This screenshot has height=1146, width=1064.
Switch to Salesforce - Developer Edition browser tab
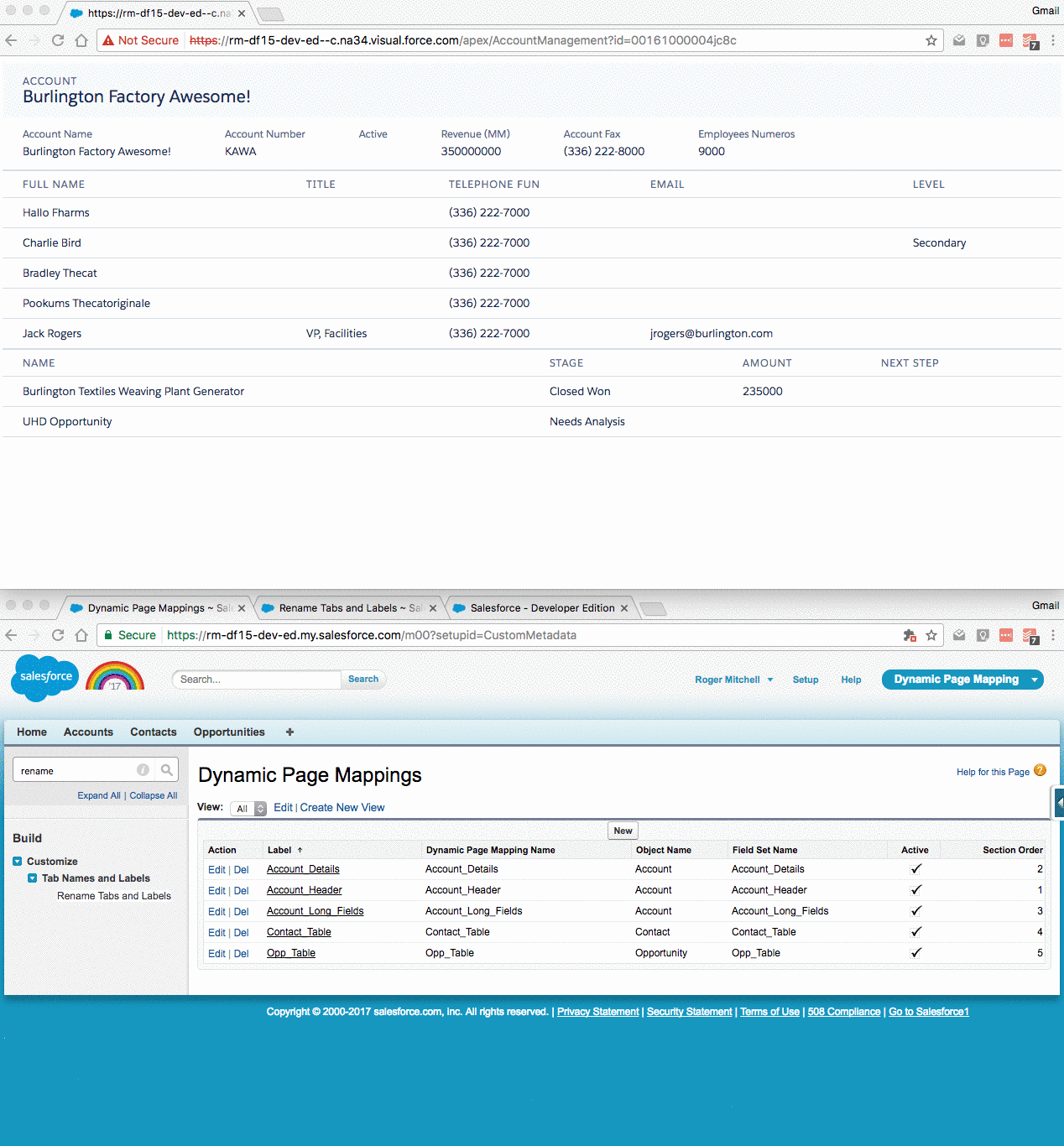tap(542, 608)
